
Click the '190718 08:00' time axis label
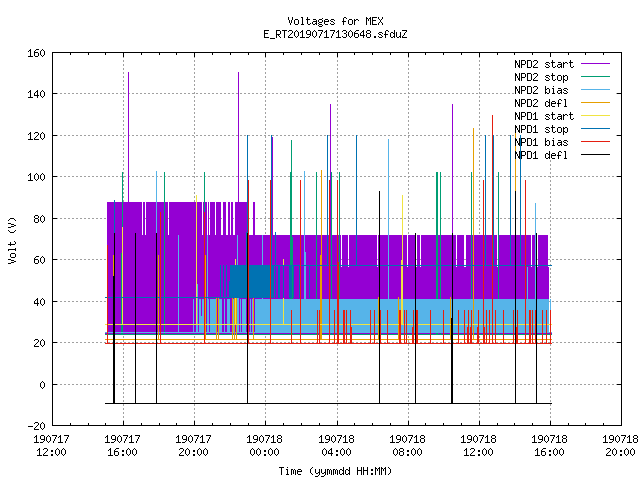pyautogui.click(x=407, y=446)
